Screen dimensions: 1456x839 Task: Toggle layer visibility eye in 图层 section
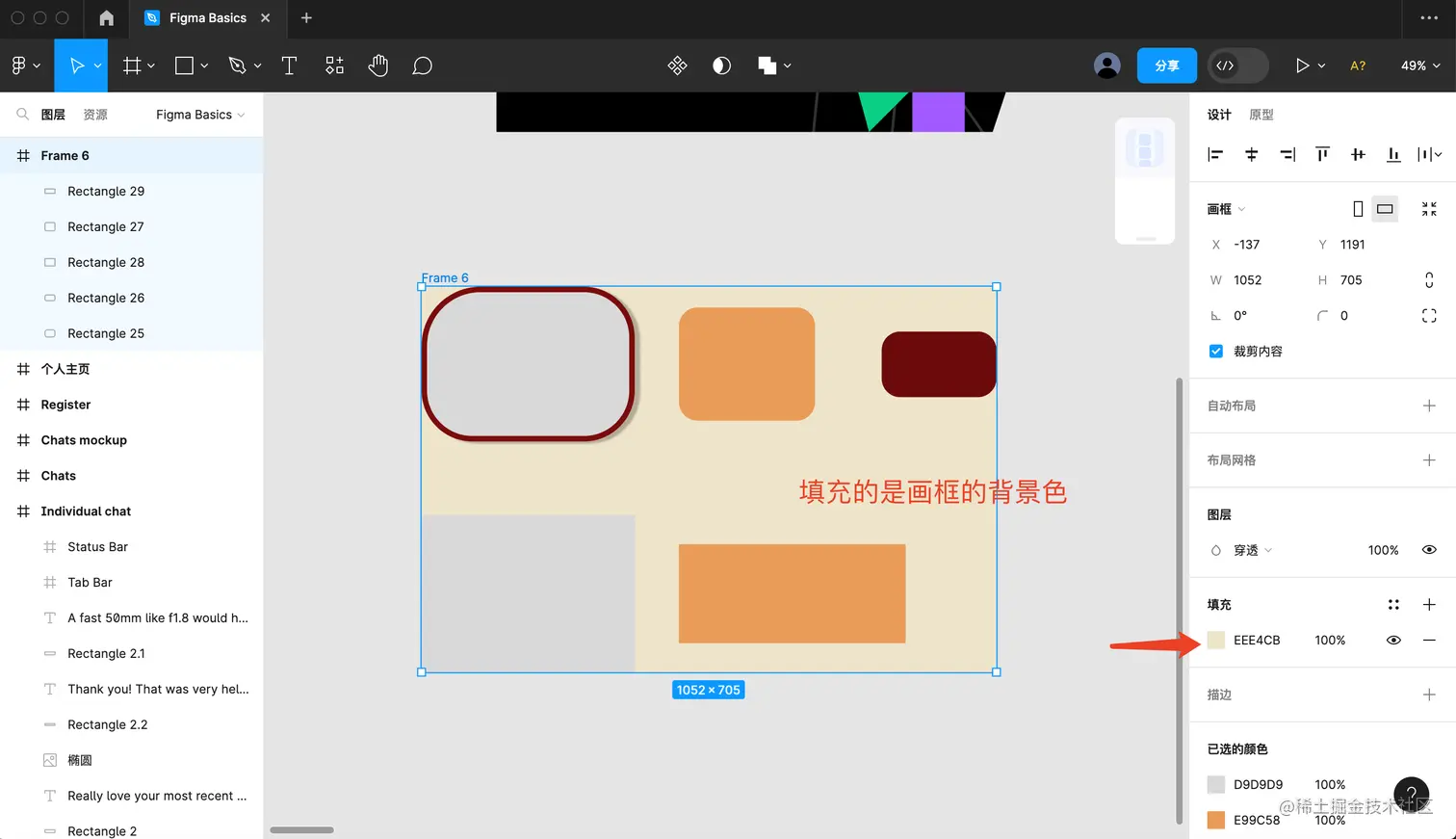click(1429, 550)
